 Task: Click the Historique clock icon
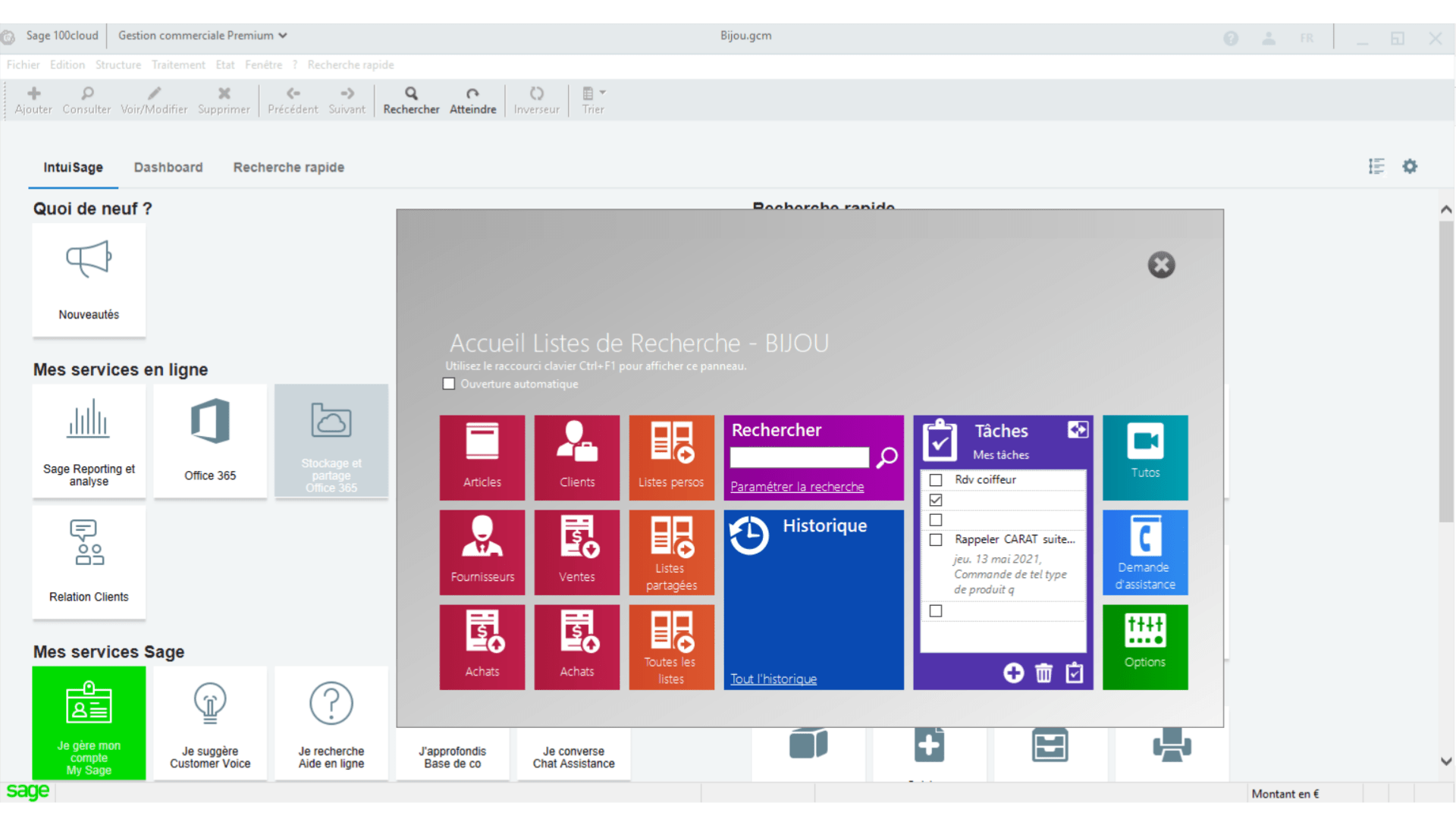(x=749, y=535)
